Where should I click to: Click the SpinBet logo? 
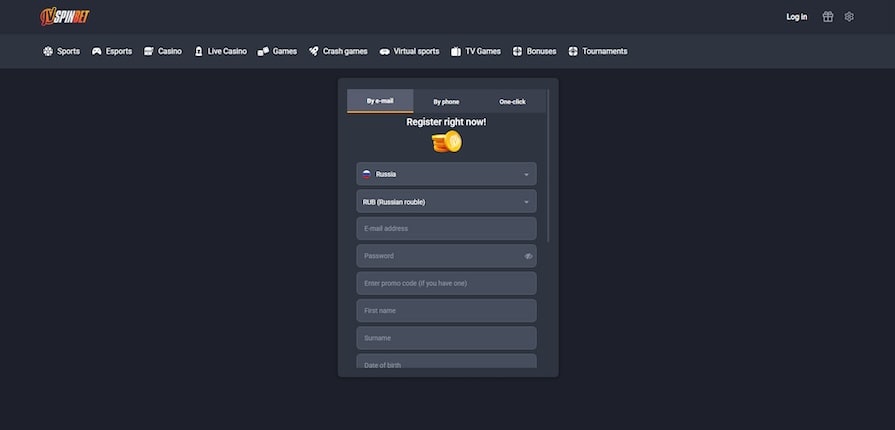[x=66, y=16]
